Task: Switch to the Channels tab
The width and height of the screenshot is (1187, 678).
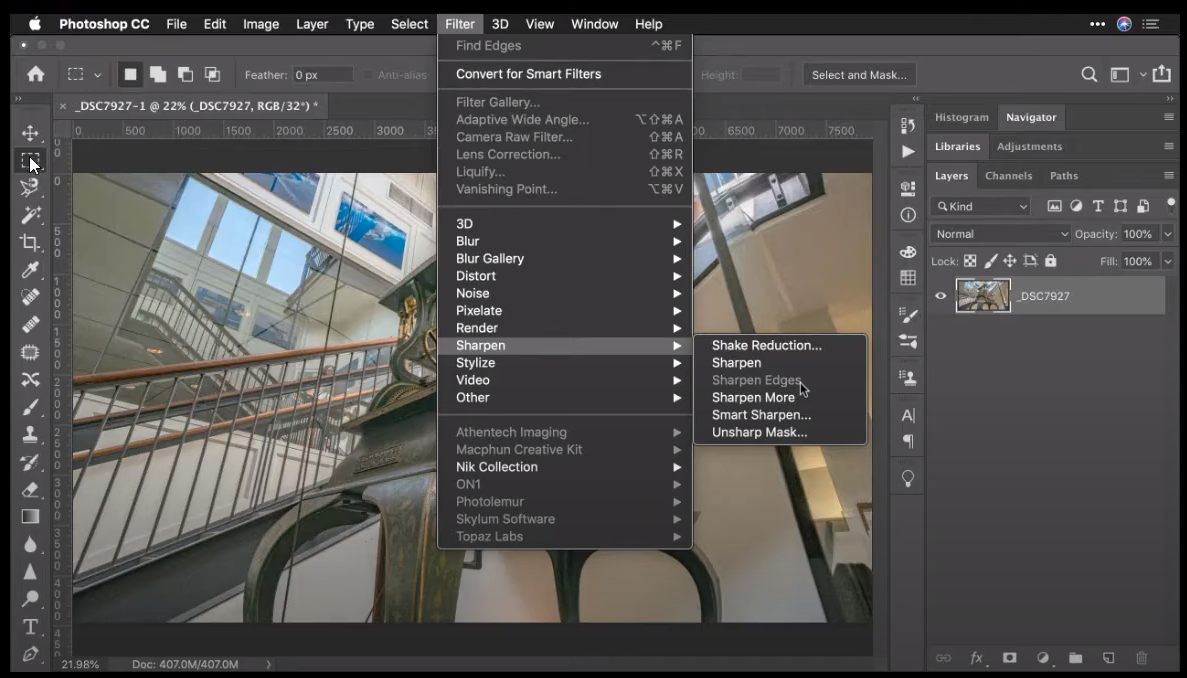Action: 1008,175
